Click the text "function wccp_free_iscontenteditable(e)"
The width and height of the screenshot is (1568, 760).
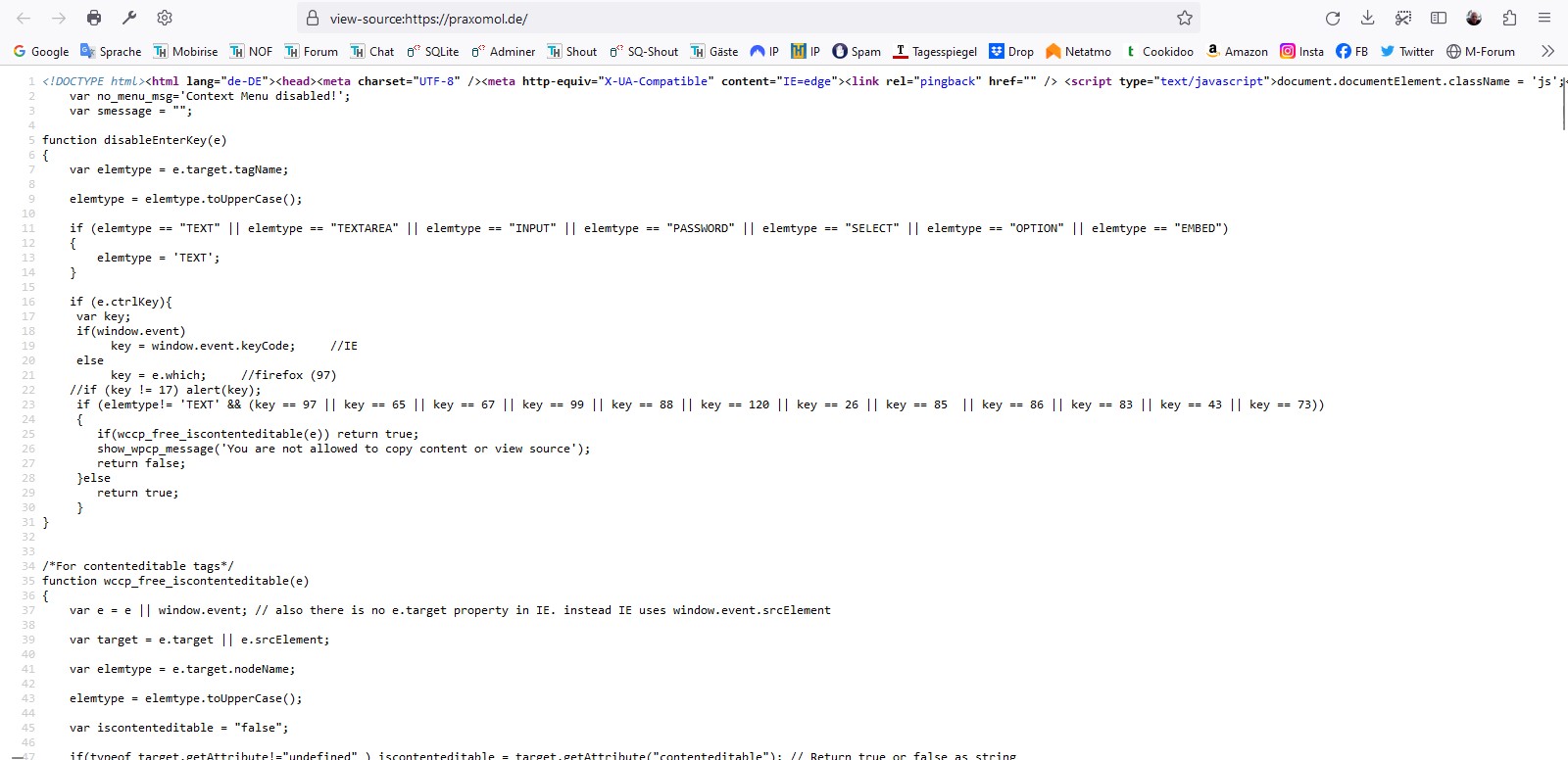(x=175, y=581)
